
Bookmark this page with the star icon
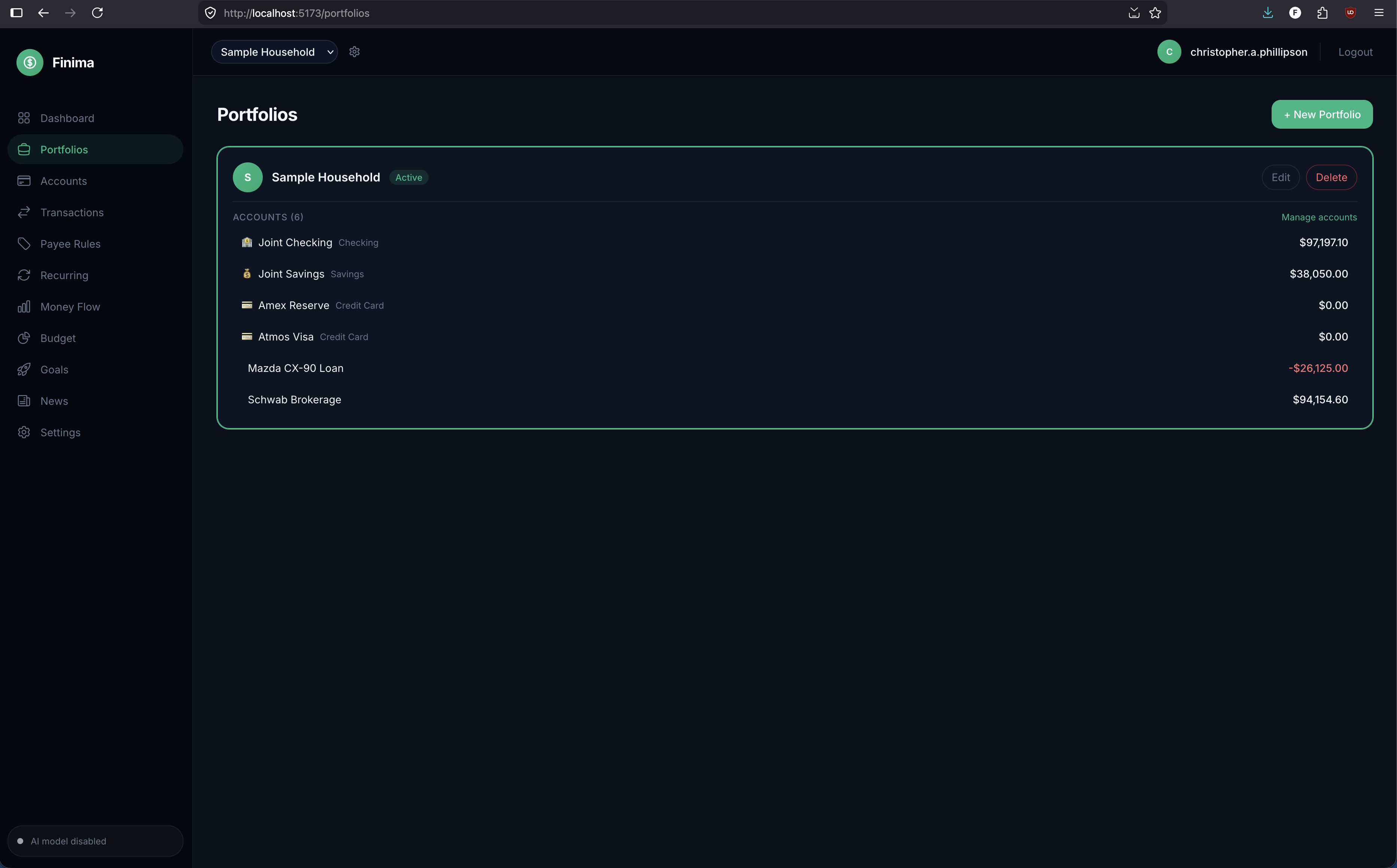(1155, 13)
